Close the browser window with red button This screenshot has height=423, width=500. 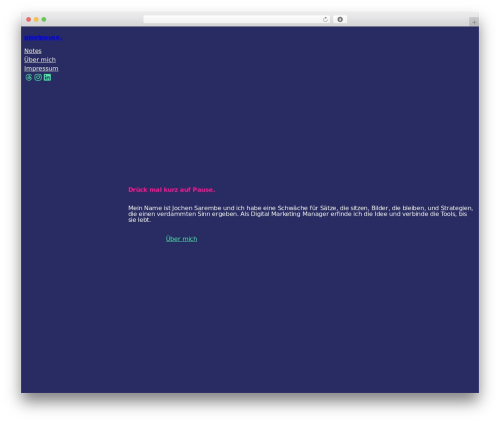[x=29, y=19]
